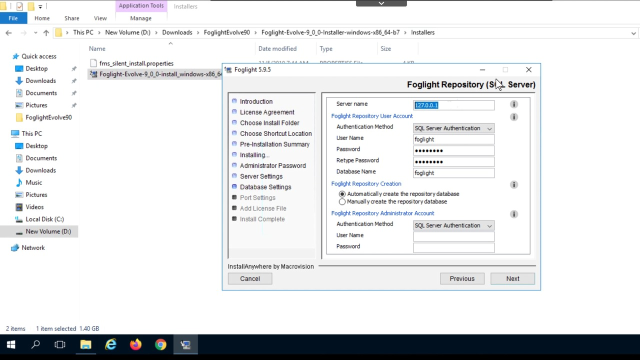This screenshot has height=360, width=640.
Task: Select fms_silent_install.properties file
Action: tap(136, 63)
